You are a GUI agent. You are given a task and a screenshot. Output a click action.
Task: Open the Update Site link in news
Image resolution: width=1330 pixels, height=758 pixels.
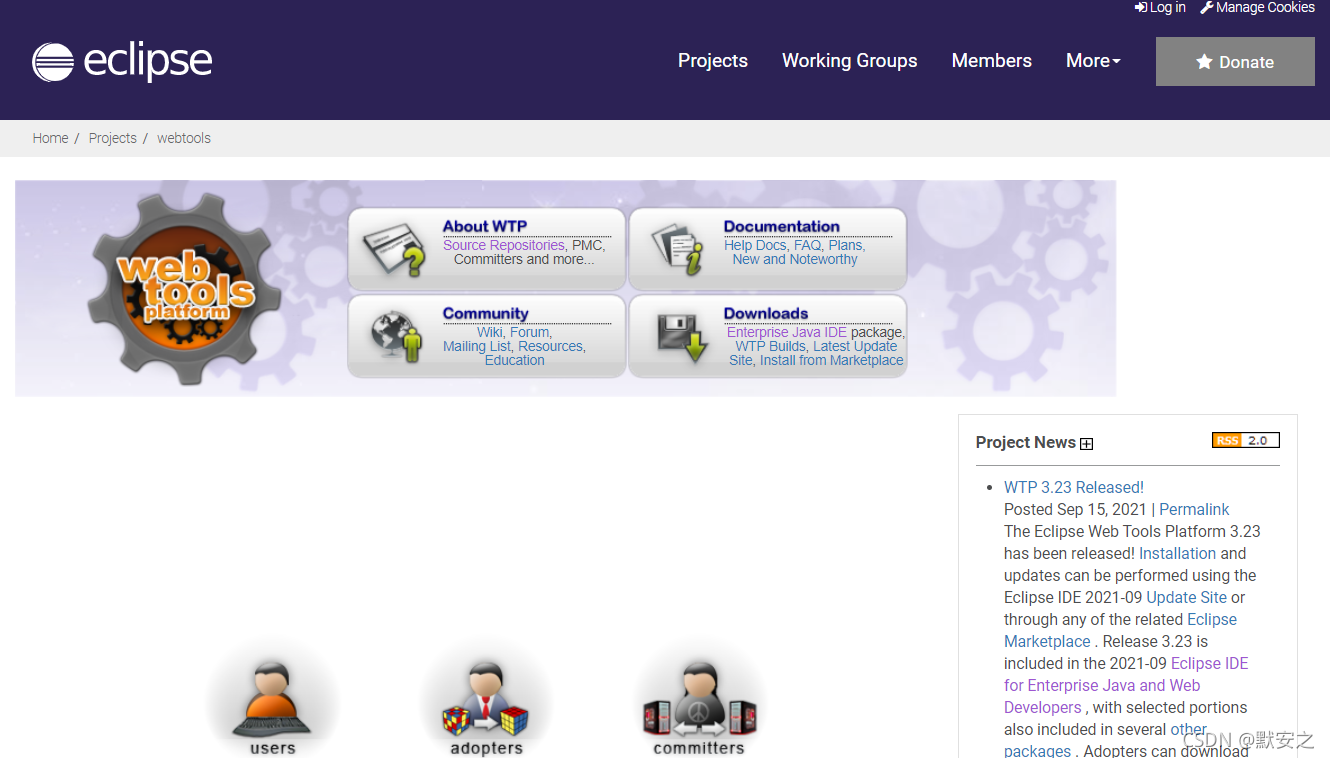point(1186,597)
